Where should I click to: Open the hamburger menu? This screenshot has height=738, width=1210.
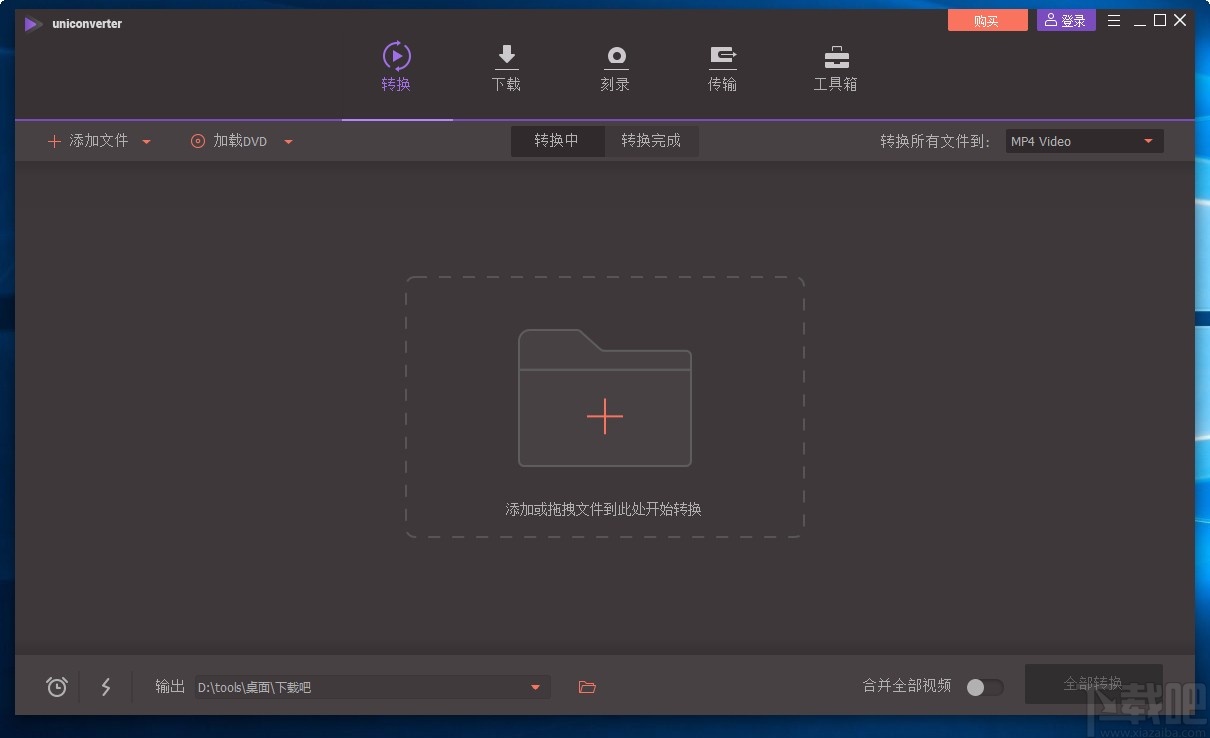[x=1114, y=20]
